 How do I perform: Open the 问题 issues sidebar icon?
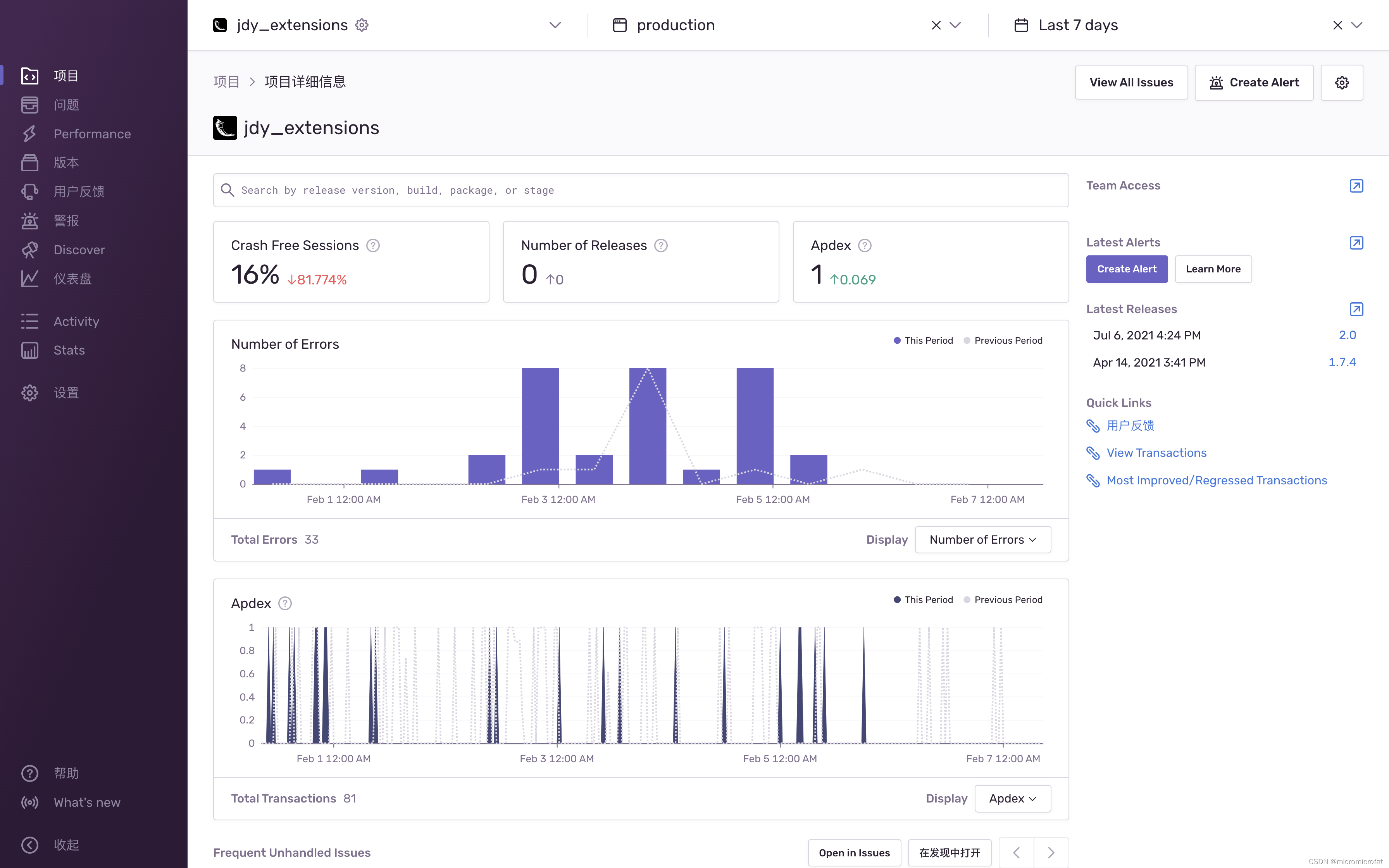(30, 105)
